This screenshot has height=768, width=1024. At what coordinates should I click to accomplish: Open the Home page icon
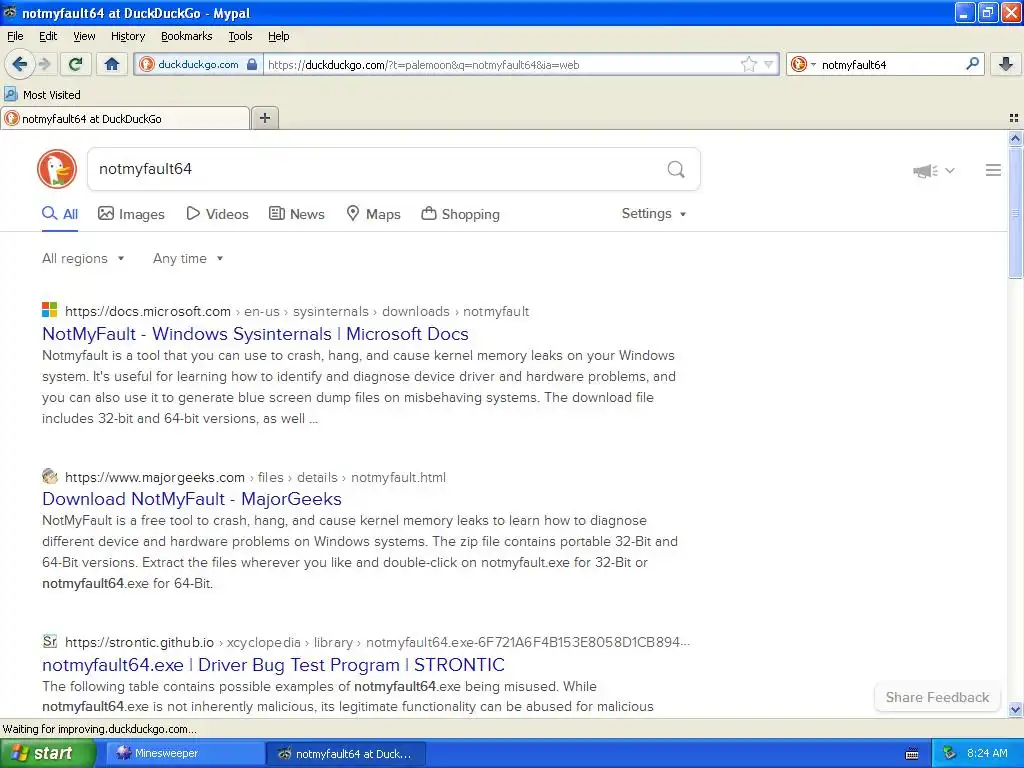click(112, 64)
